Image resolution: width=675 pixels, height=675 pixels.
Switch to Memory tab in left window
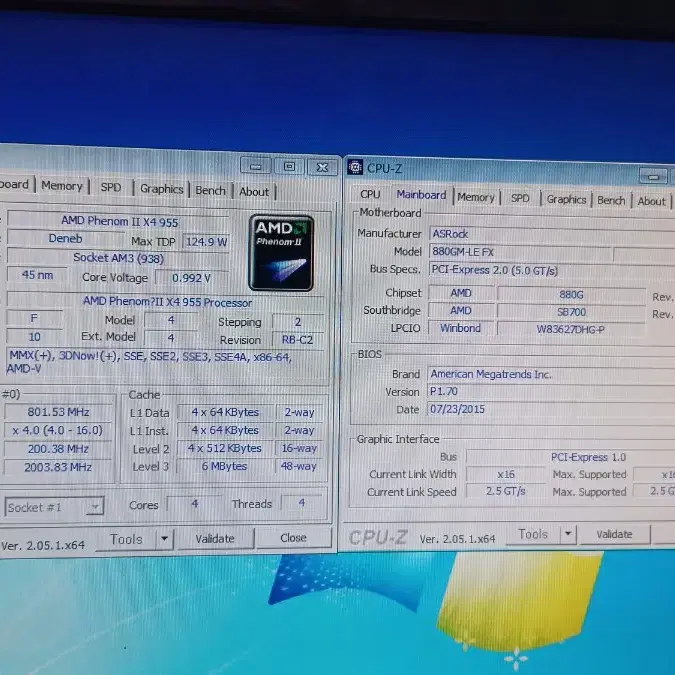(x=62, y=186)
